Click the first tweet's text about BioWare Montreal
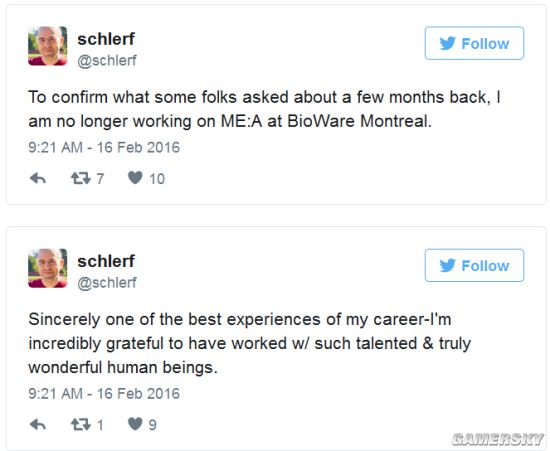Viewport: 550px width, 451px height. pyautogui.click(x=264, y=109)
